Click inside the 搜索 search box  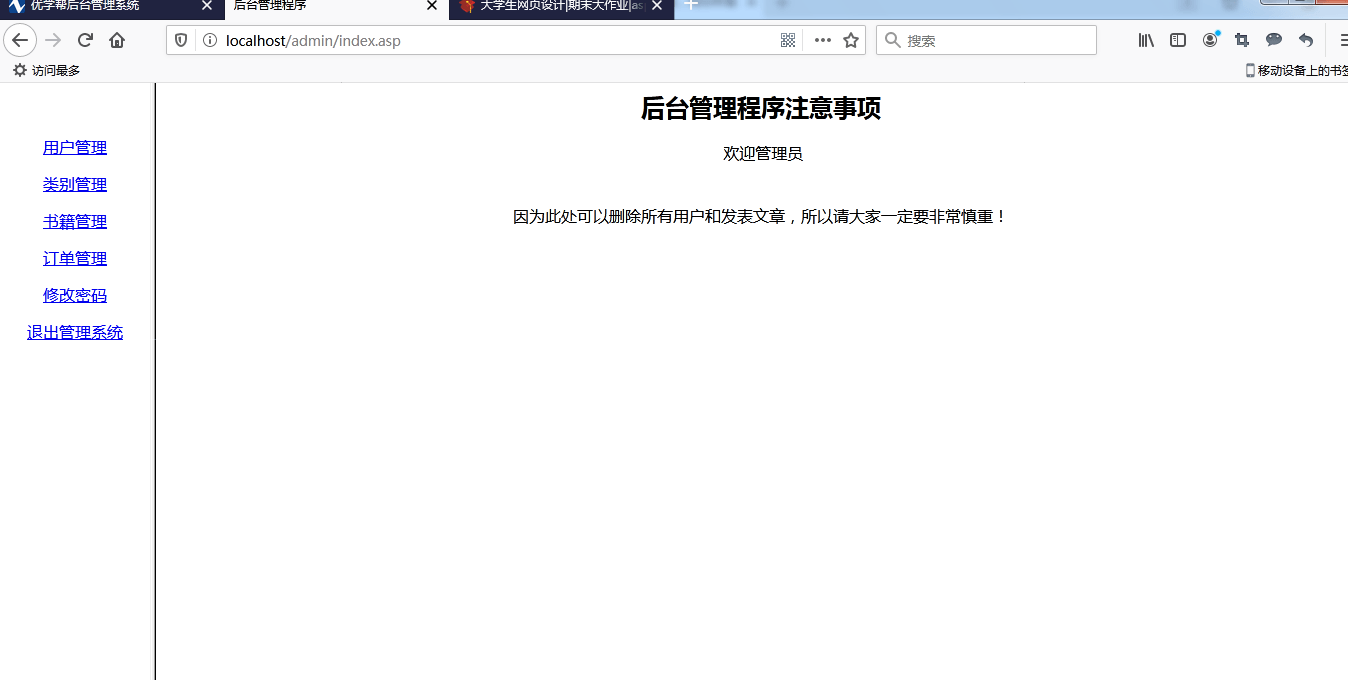pyautogui.click(x=995, y=40)
